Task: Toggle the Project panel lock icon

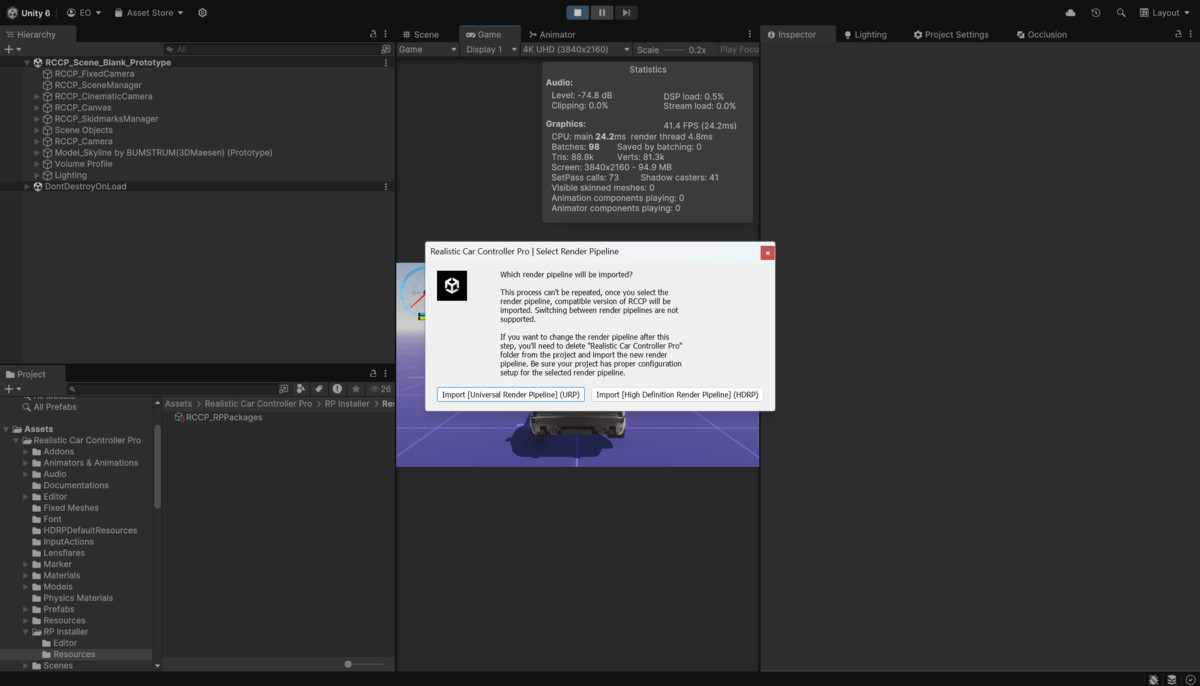Action: point(373,374)
